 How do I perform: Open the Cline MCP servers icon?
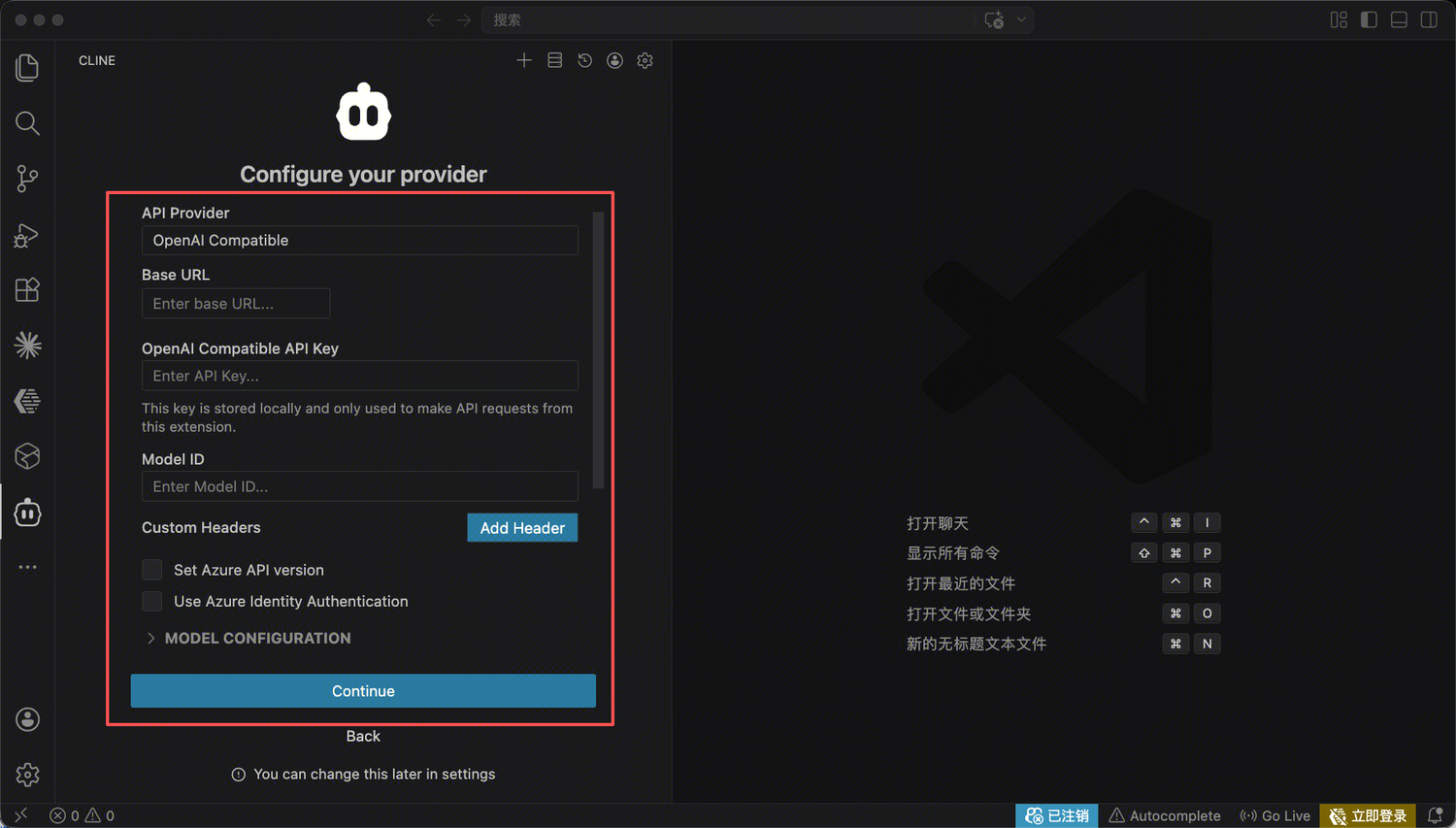tap(554, 60)
